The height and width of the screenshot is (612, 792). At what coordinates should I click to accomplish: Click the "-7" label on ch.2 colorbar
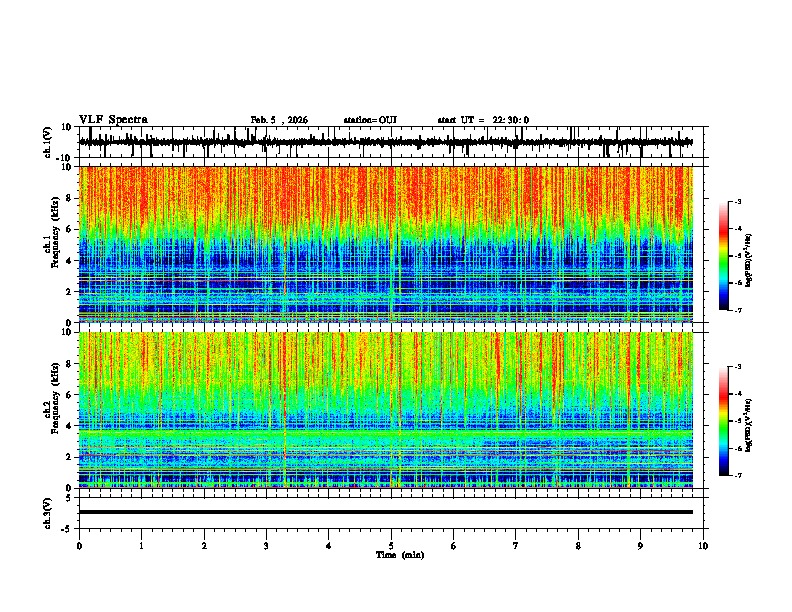tap(737, 475)
